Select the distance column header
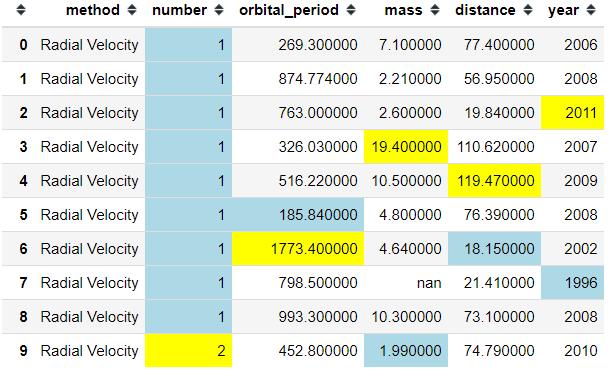The image size is (610, 375). [x=485, y=10]
